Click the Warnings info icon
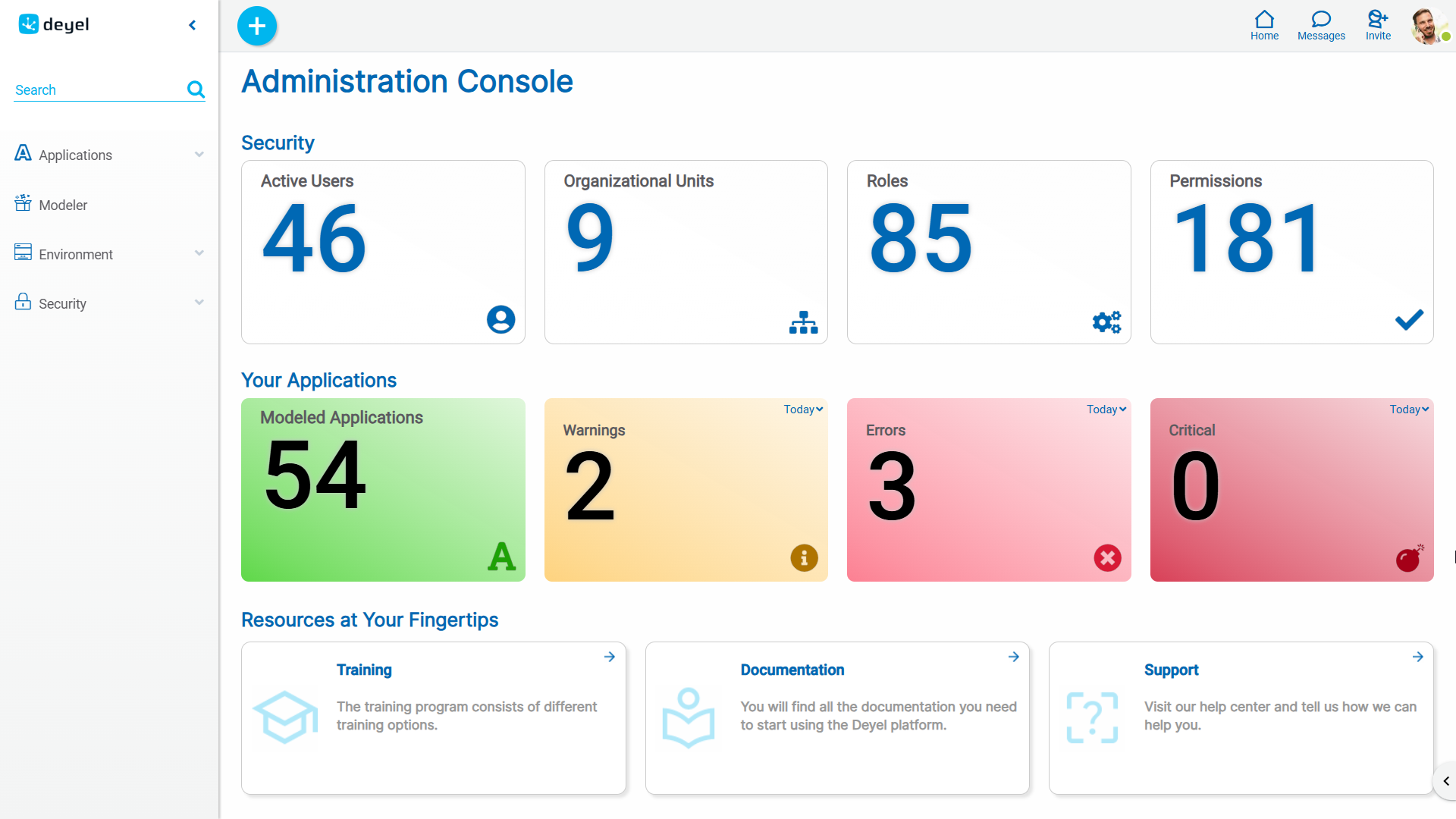The width and height of the screenshot is (1456, 819). 804,558
